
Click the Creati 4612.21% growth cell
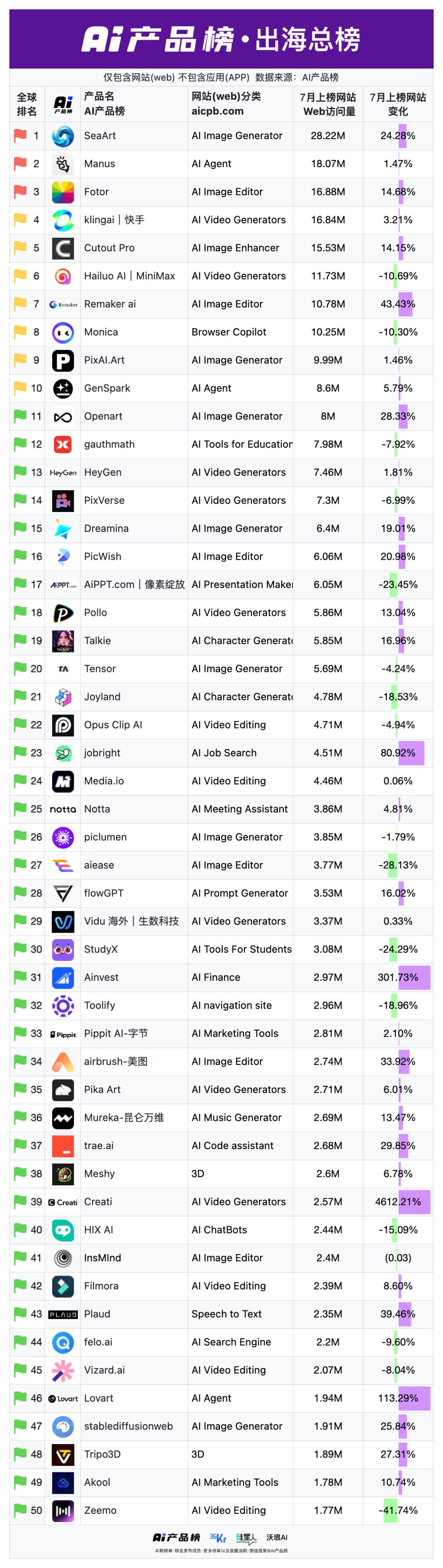tap(398, 1202)
